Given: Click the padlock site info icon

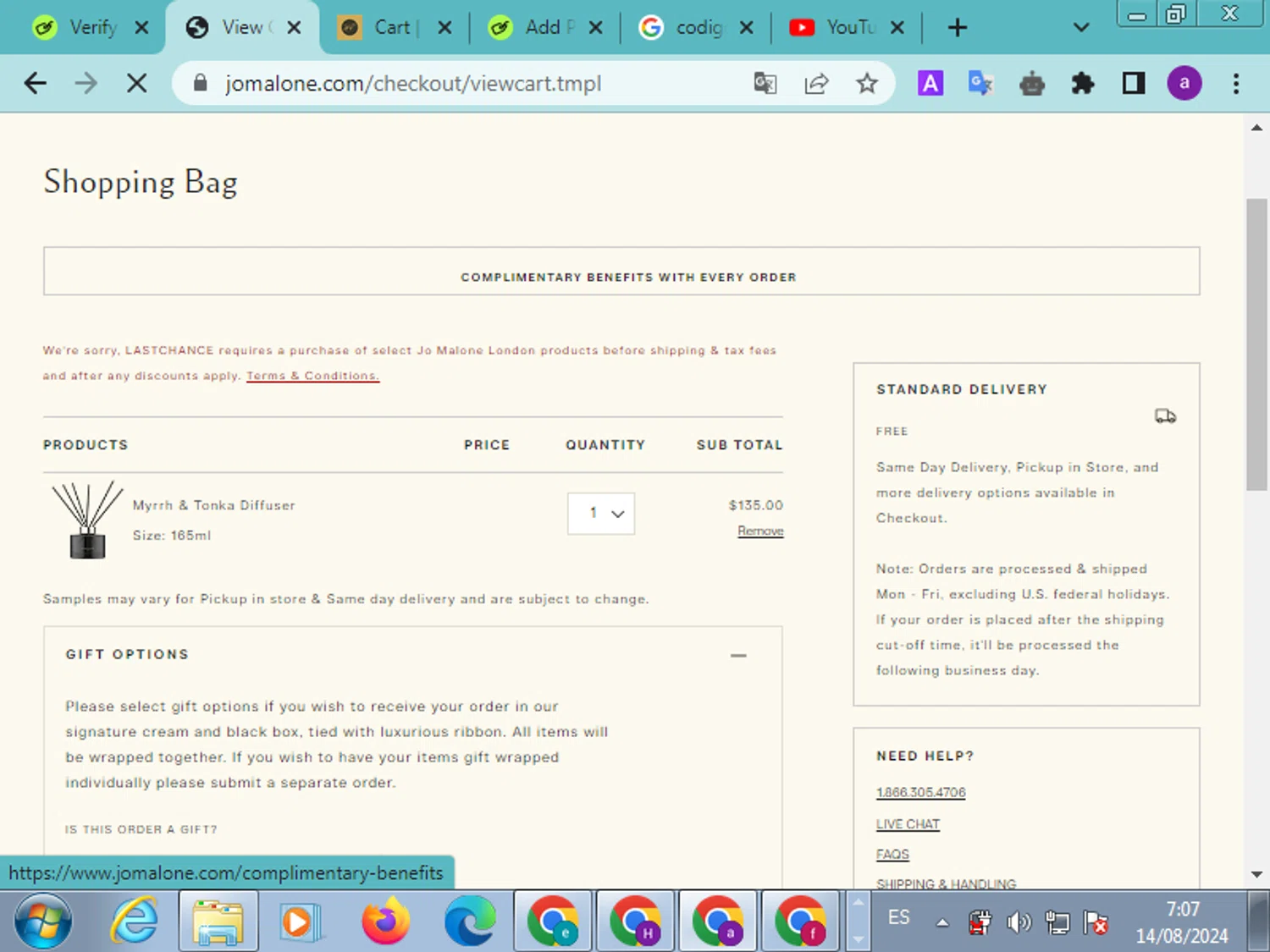Looking at the screenshot, I should point(200,83).
